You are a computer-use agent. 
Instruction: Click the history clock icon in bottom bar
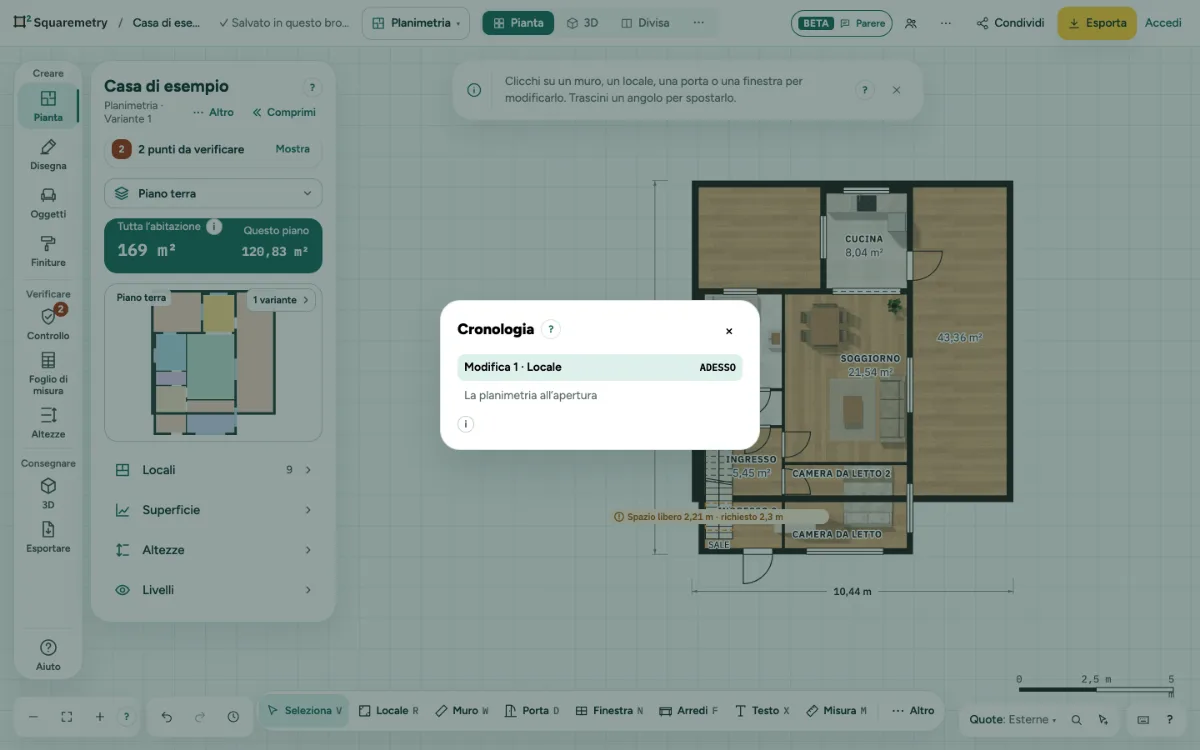233,717
